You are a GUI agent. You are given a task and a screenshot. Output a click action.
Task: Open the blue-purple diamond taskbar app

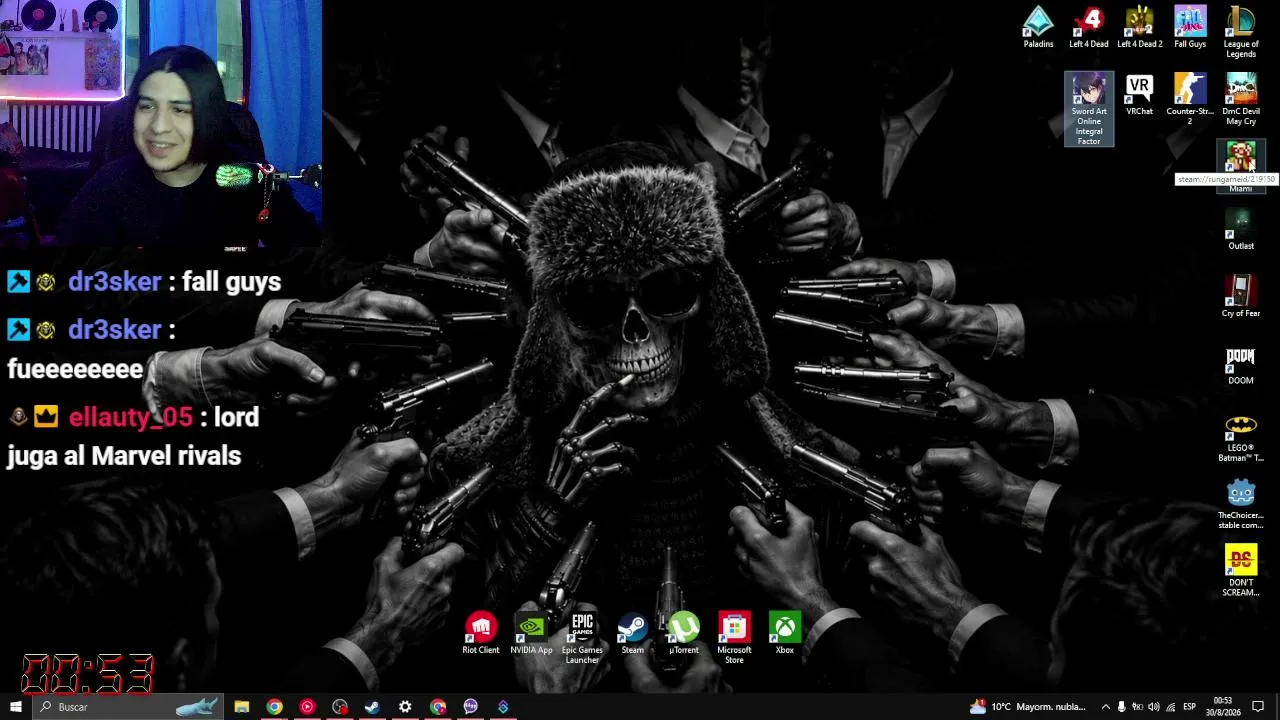tap(503, 707)
